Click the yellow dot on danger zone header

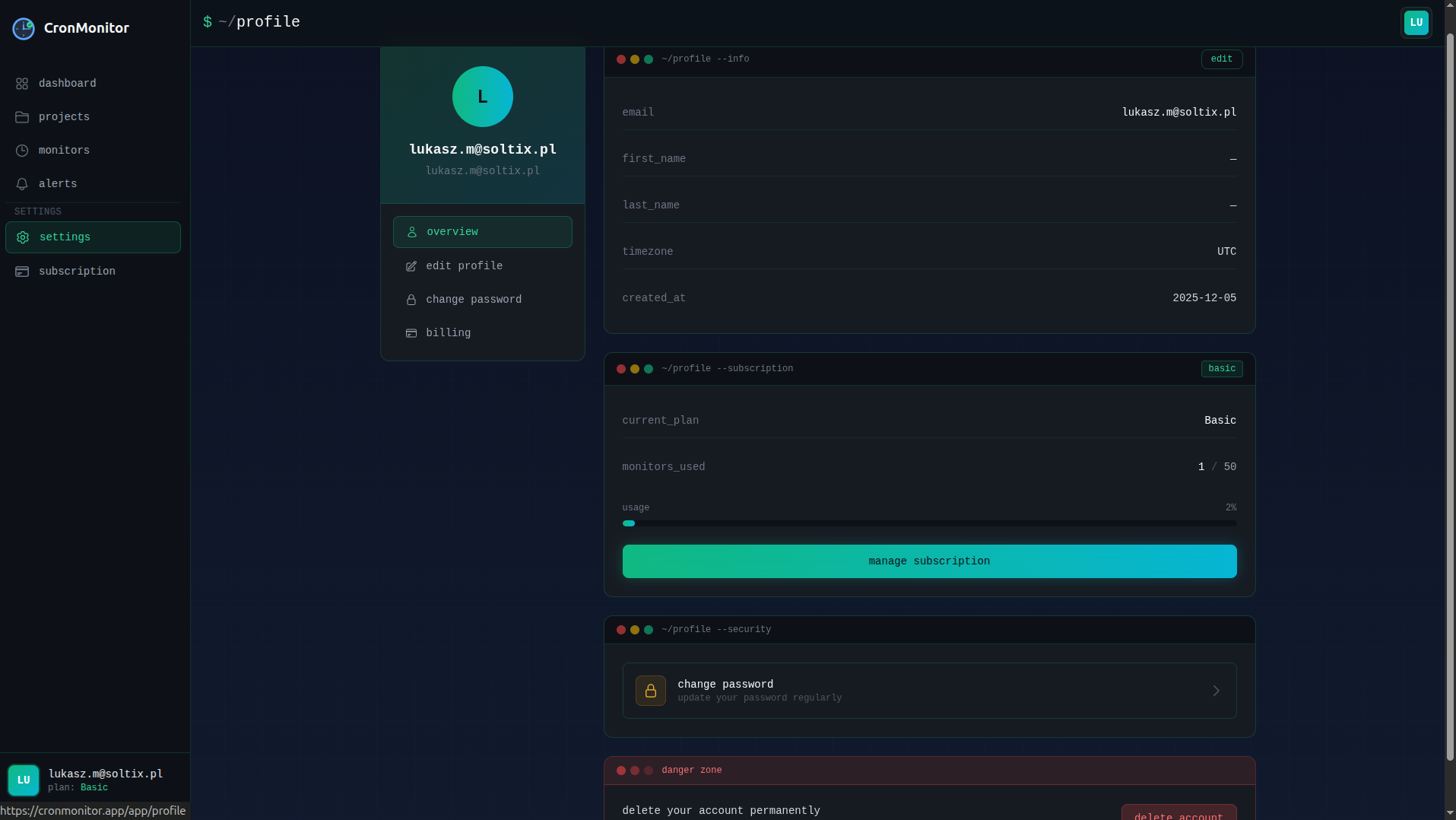click(636, 770)
